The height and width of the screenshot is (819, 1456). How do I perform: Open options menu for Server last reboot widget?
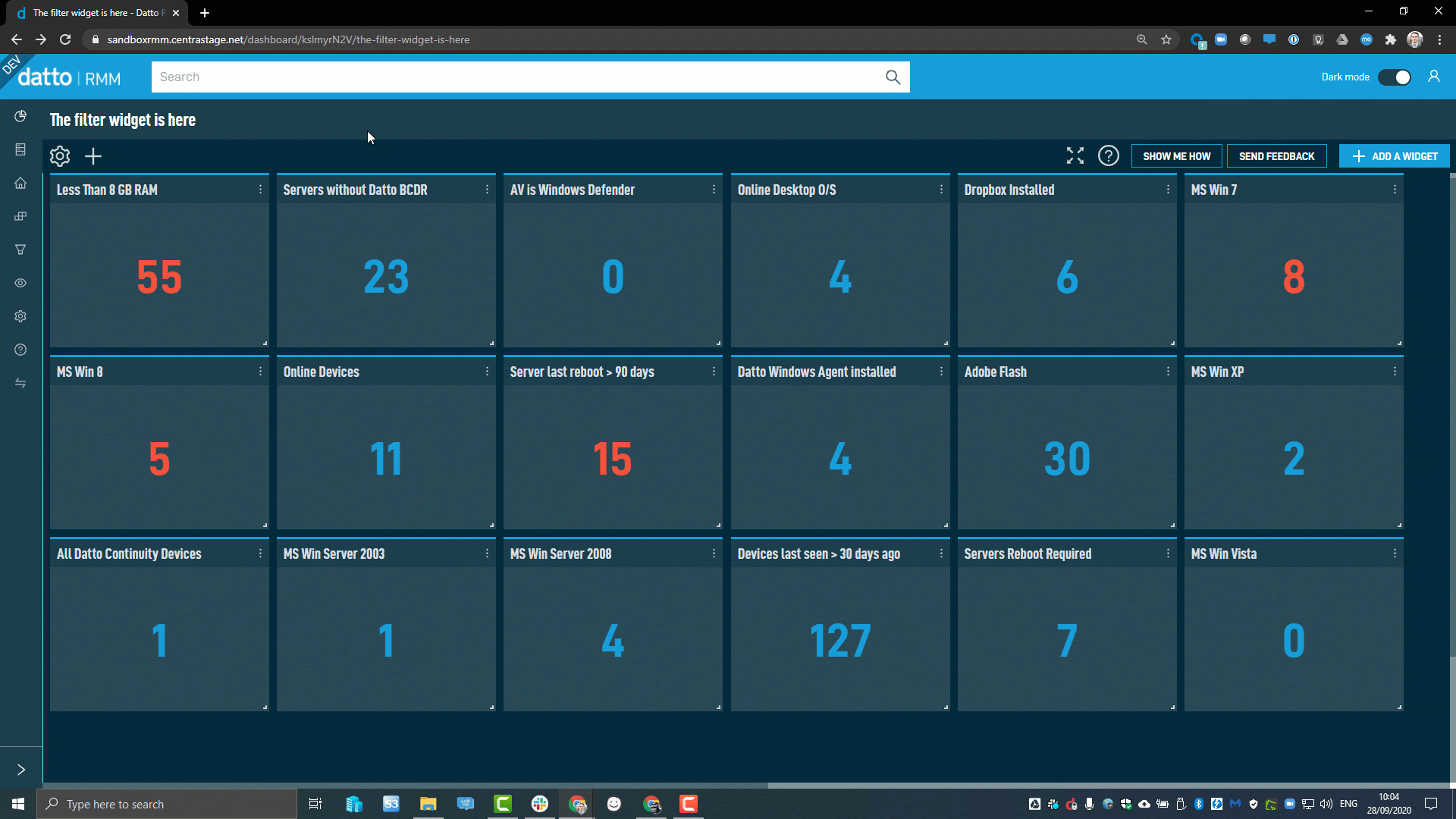(714, 372)
